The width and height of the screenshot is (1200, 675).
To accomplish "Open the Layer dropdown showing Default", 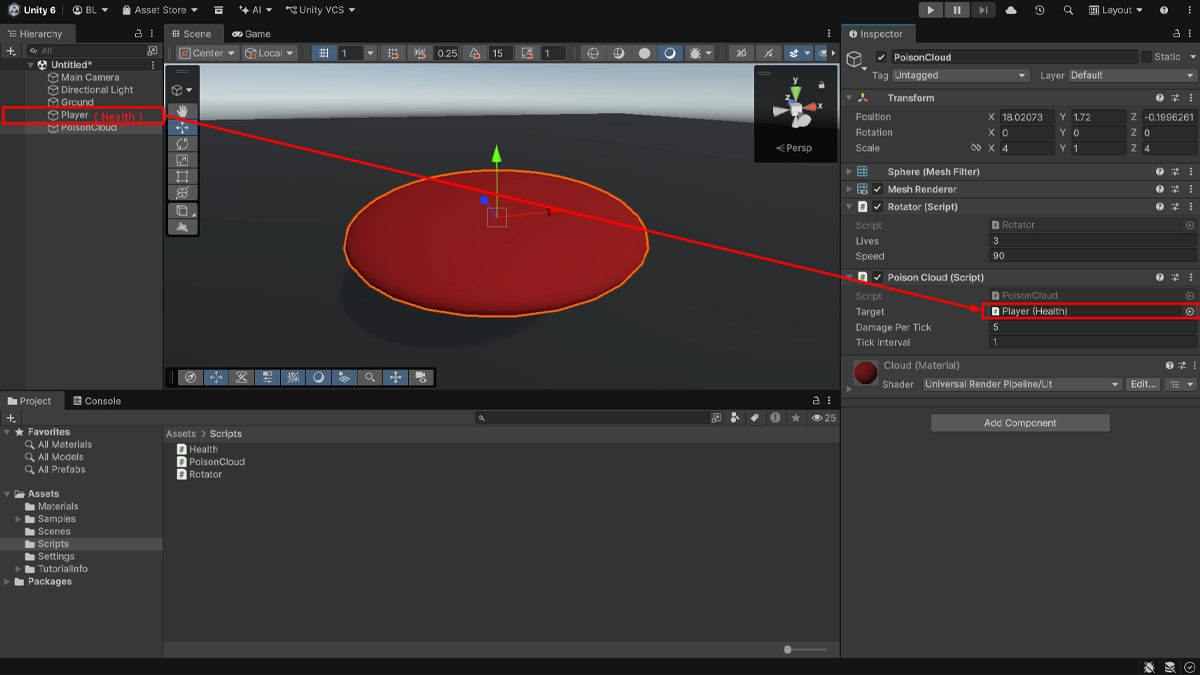I will point(1132,75).
